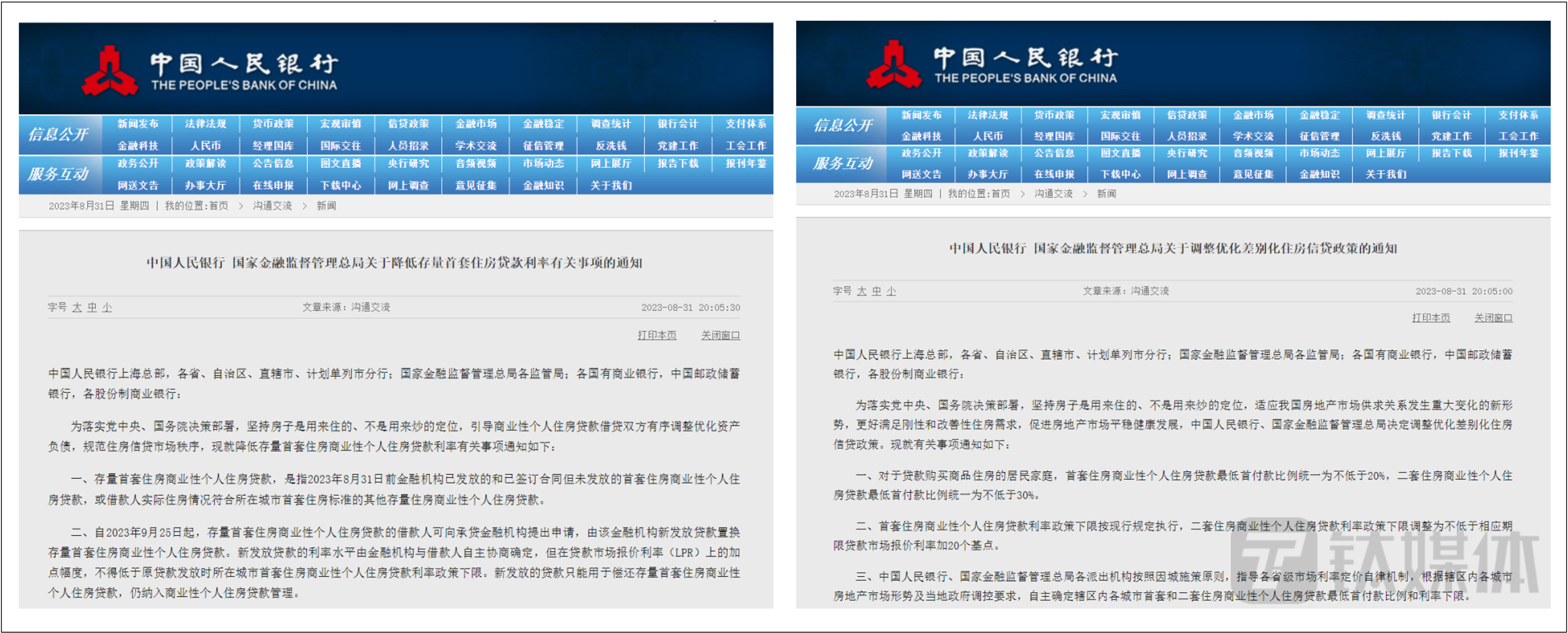Open 报告下载 on the left page
Image resolution: width=1568 pixels, height=633 pixels.
[x=677, y=163]
